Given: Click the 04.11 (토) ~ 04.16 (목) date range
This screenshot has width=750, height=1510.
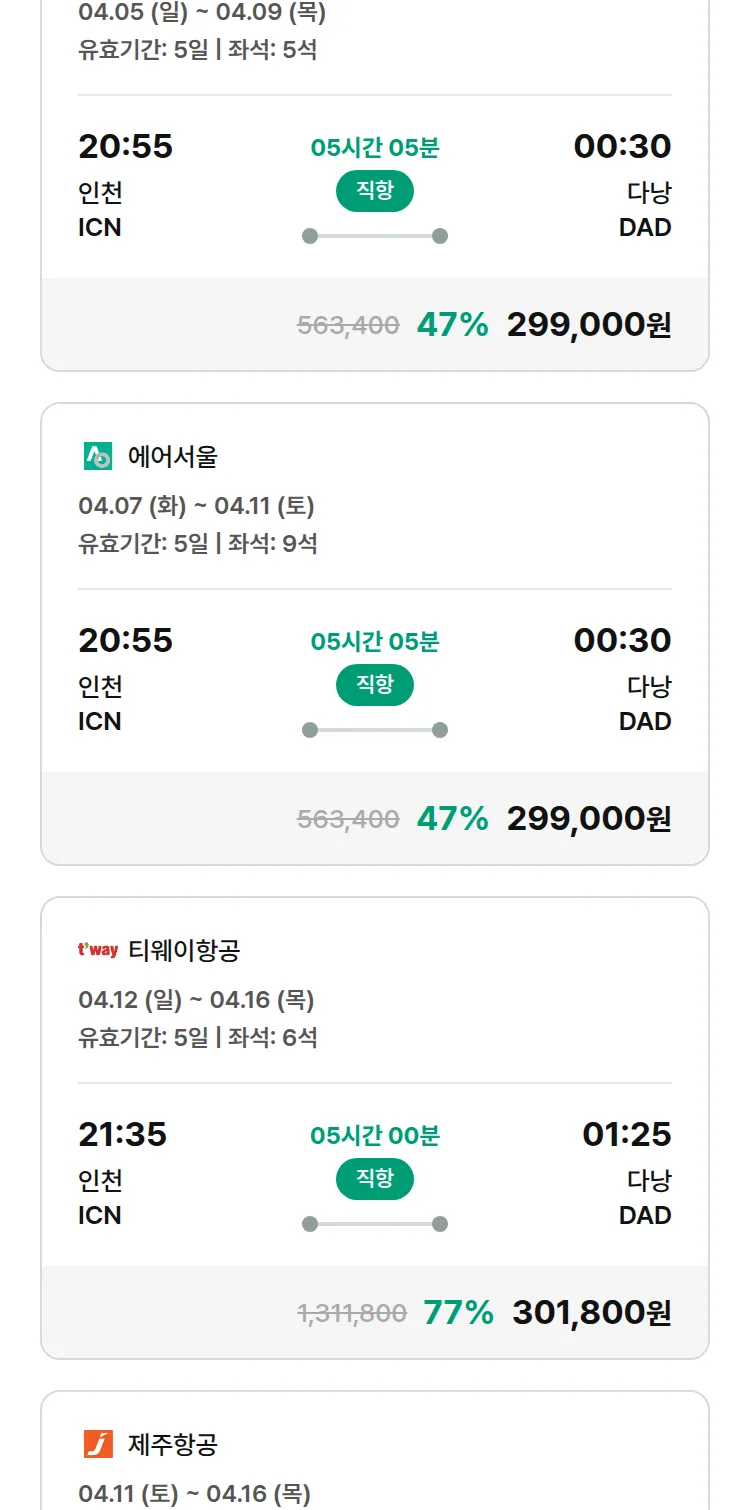Looking at the screenshot, I should tap(194, 1494).
